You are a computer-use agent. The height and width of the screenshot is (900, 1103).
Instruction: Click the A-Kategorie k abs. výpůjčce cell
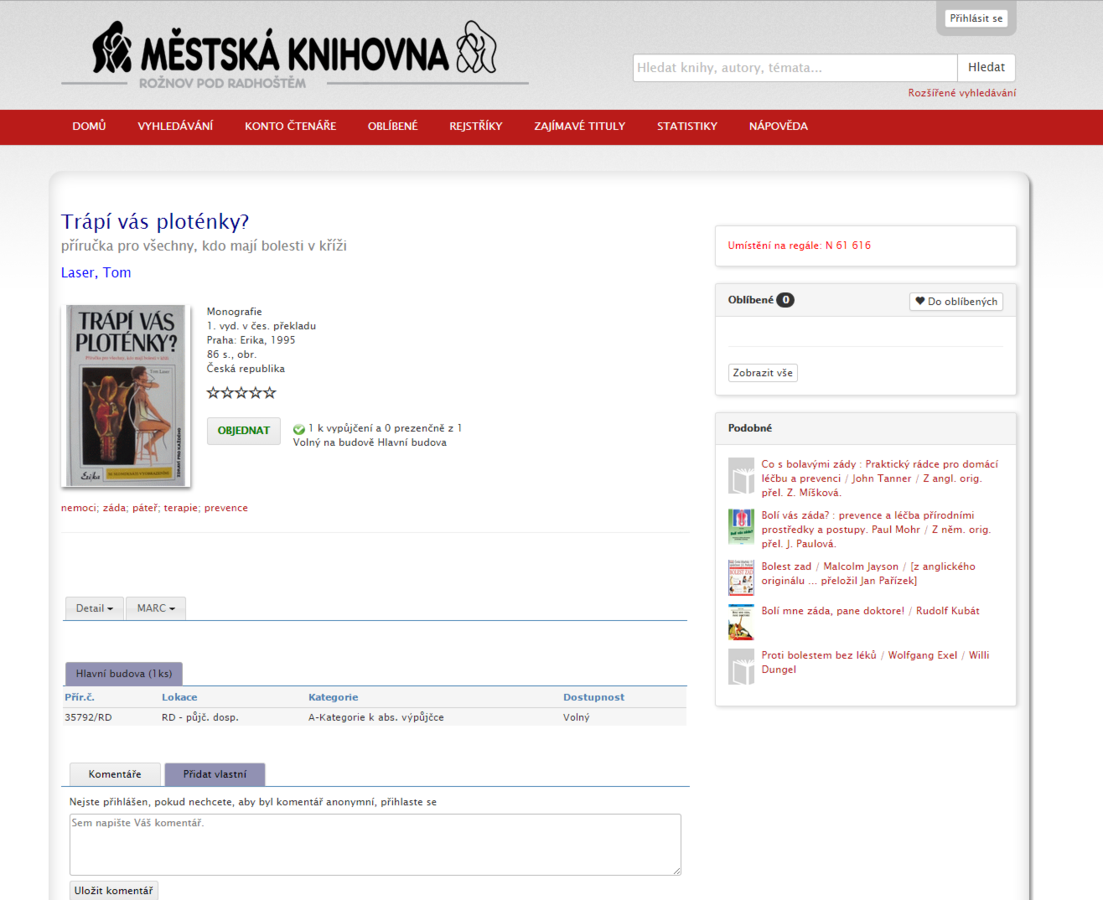click(x=376, y=718)
